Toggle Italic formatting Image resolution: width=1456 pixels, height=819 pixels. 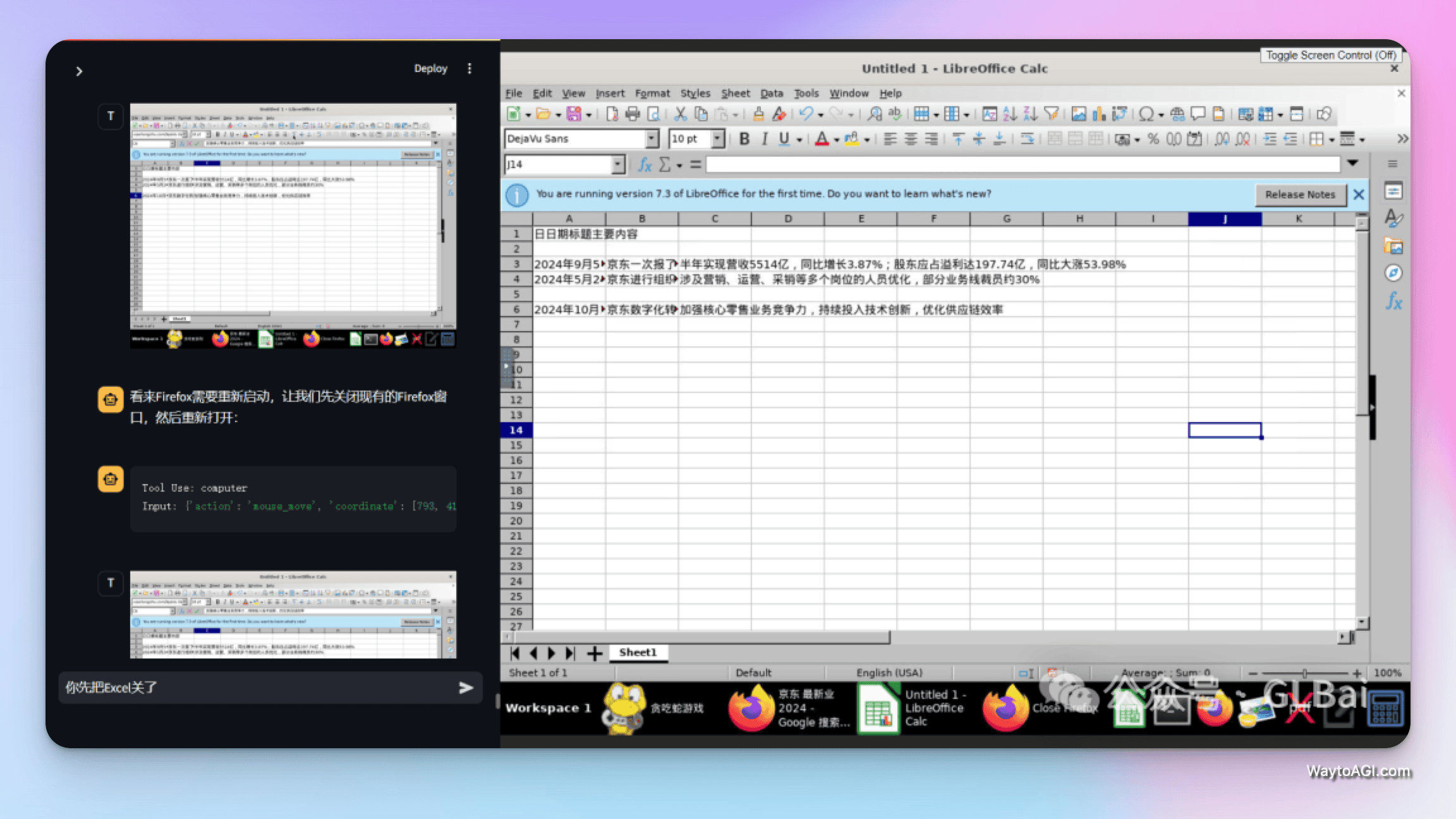click(x=765, y=139)
